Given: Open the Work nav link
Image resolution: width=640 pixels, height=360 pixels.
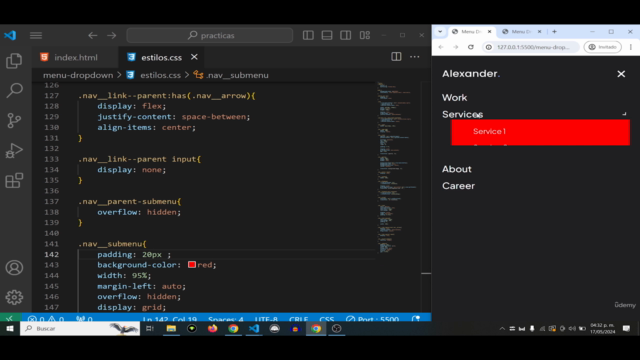Looking at the screenshot, I should (454, 98).
